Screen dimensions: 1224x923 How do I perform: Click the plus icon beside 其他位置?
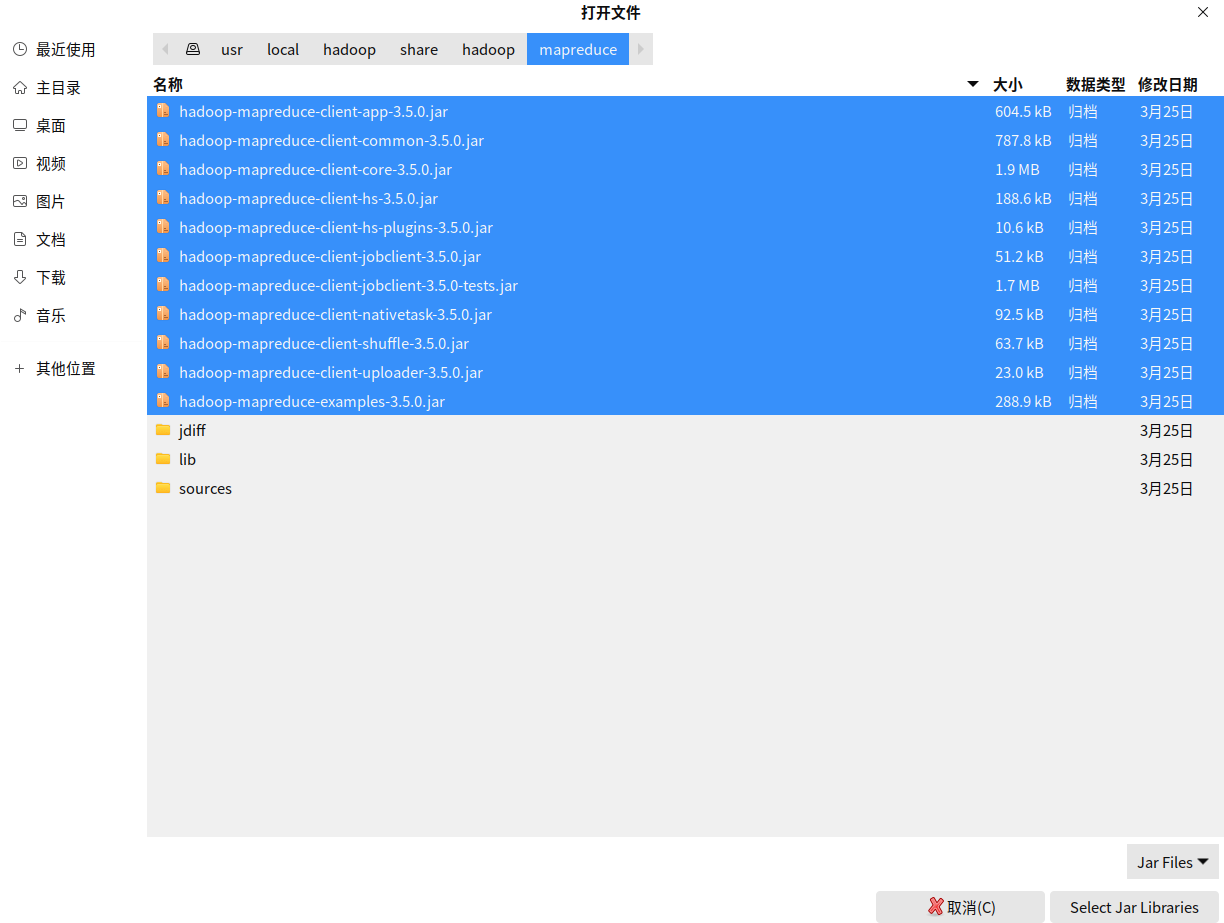point(20,368)
